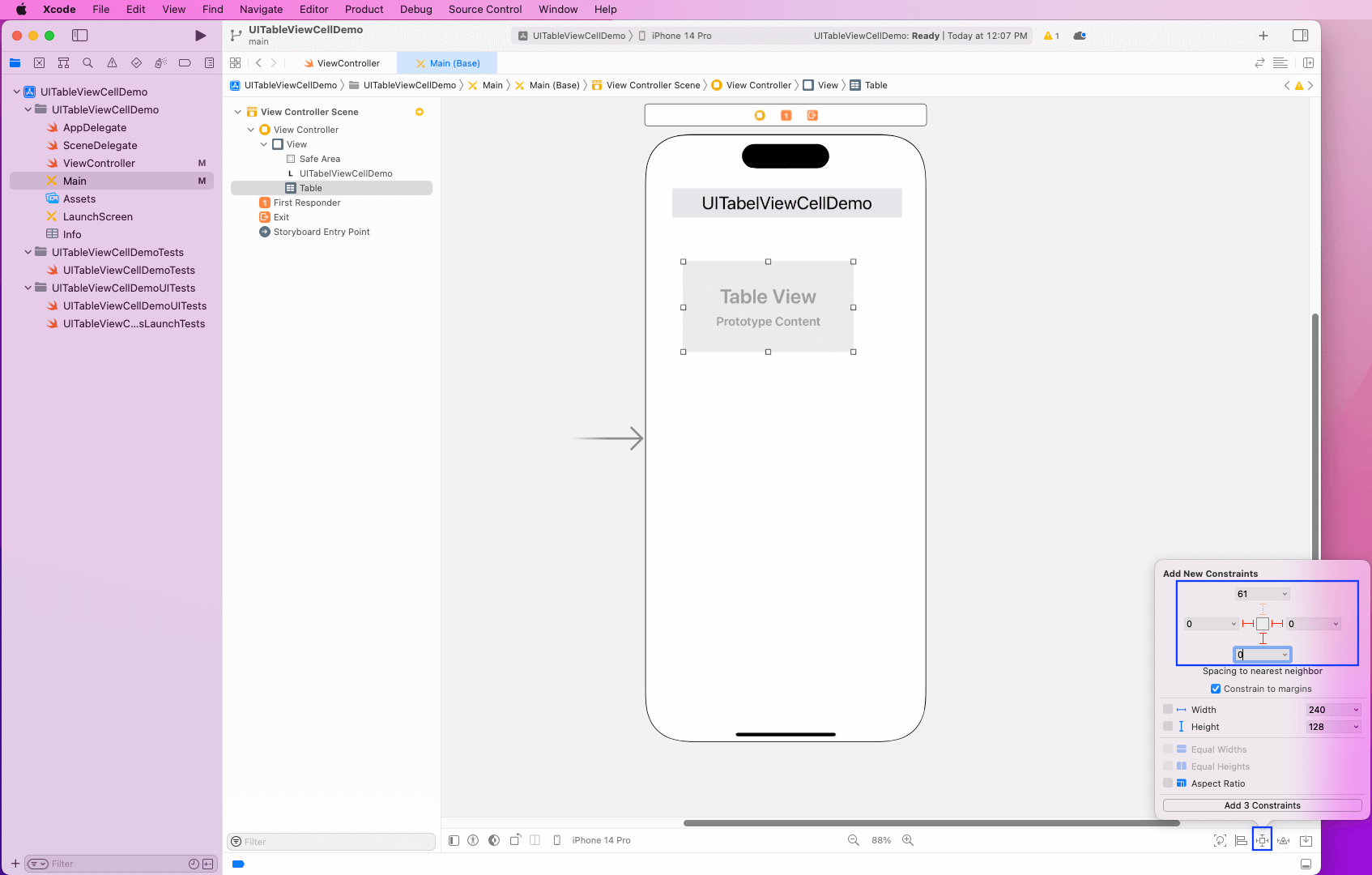
Task: Toggle the inspector panel icon
Action: point(1300,36)
